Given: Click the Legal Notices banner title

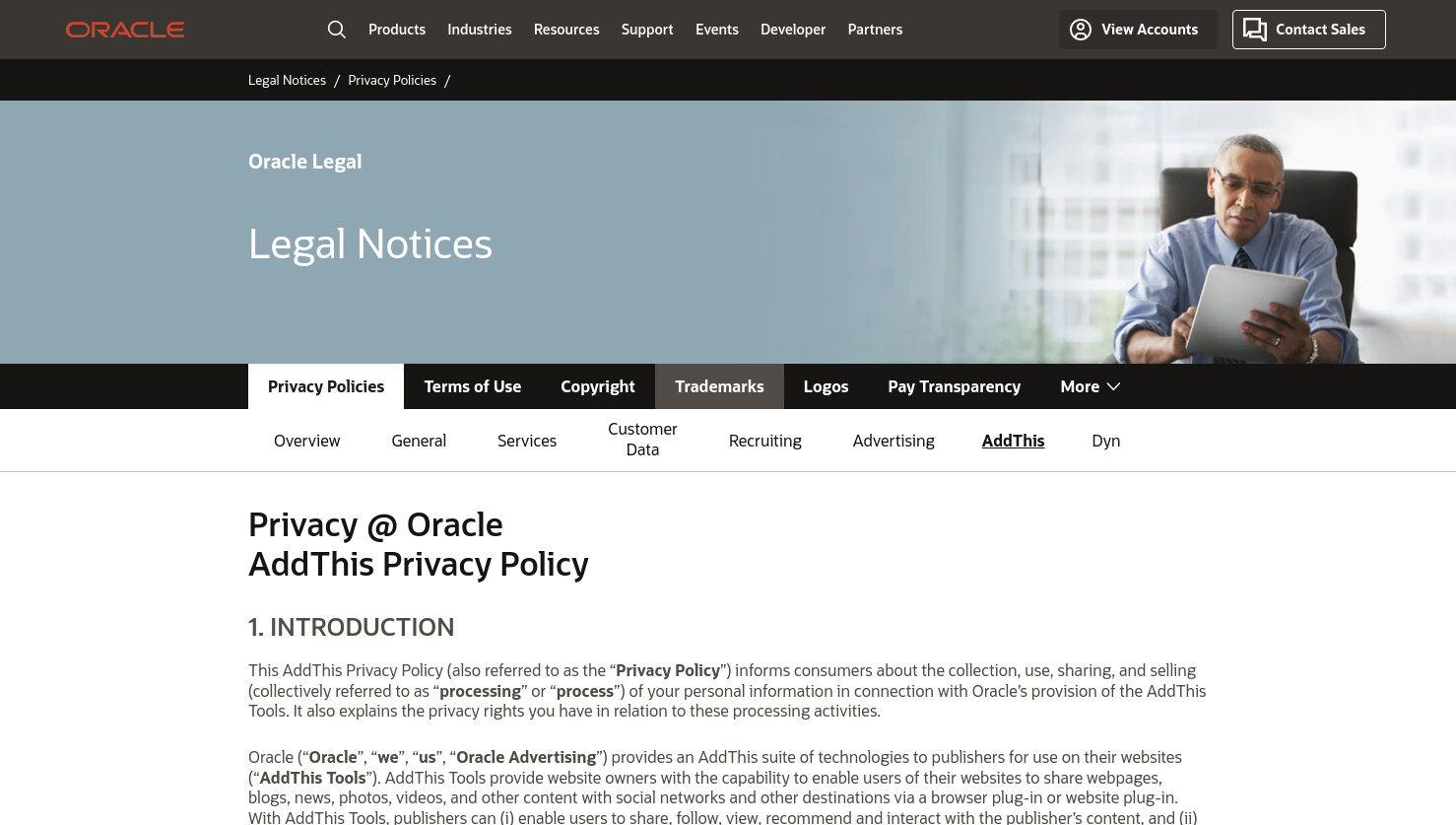Looking at the screenshot, I should (370, 244).
